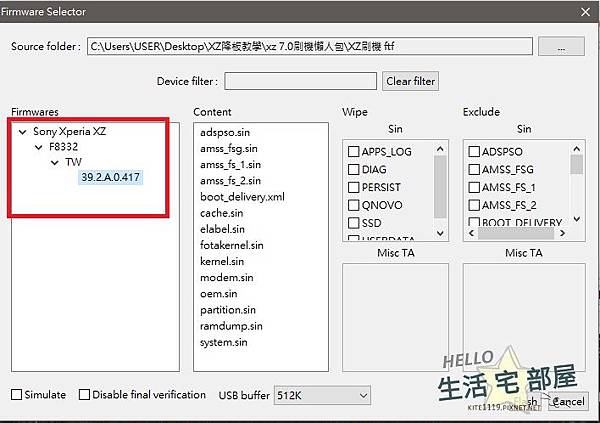Screen dimensions: 600x423
Task: Select firmware version 39.2.A.0.417
Action: tap(110, 177)
